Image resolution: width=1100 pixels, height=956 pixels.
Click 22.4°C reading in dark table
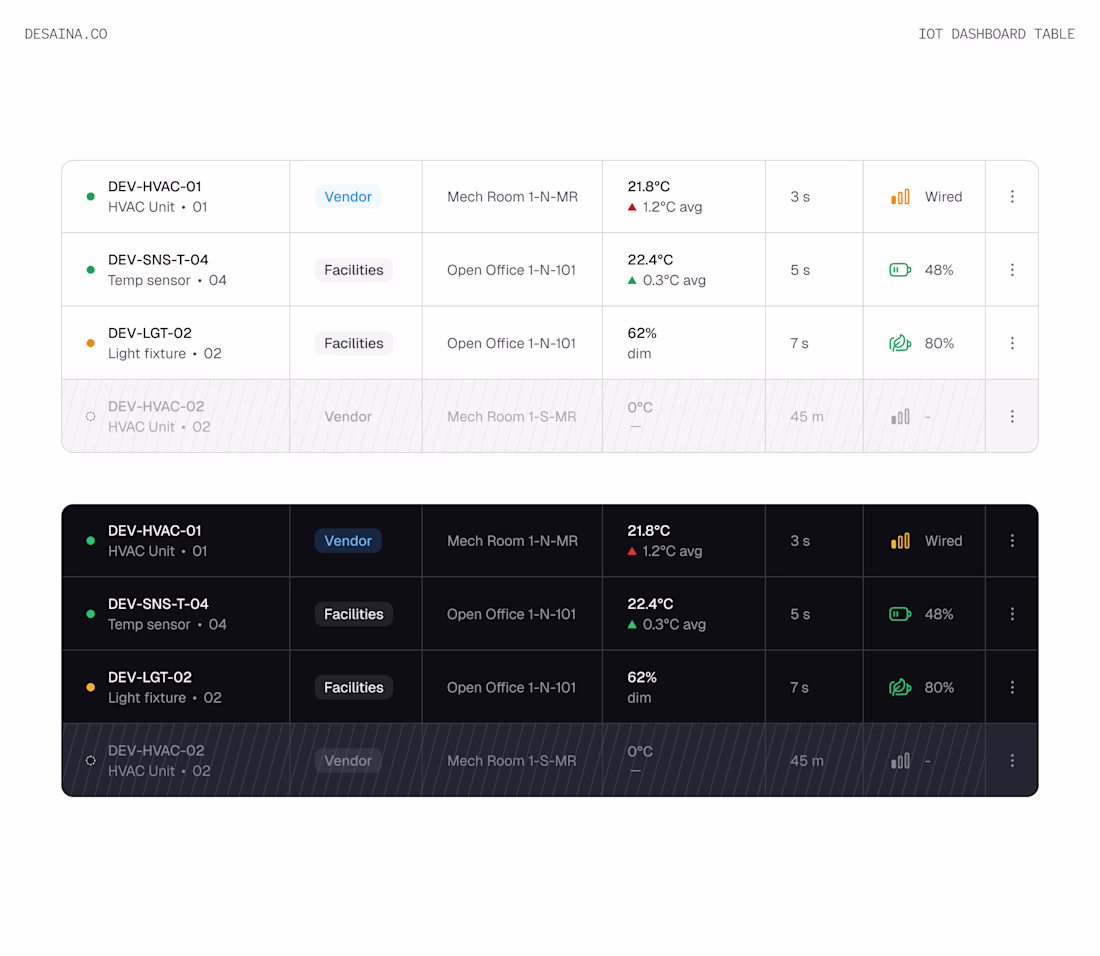(x=650, y=604)
